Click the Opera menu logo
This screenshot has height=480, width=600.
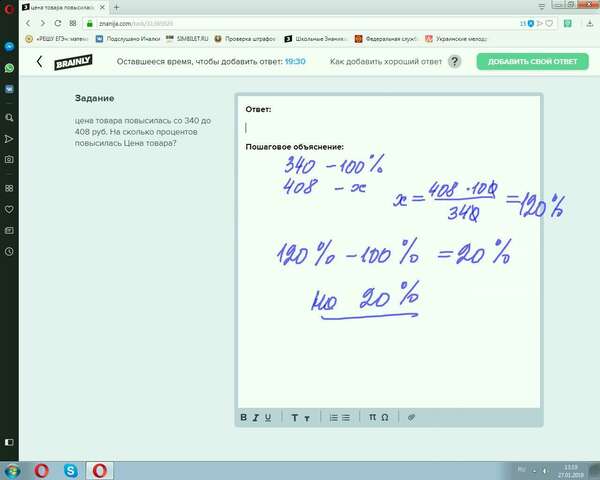[x=9, y=8]
